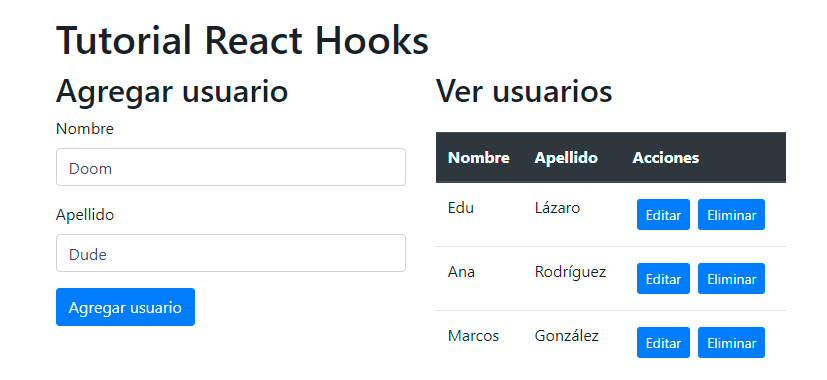Select the Rodríguez surname cell

point(570,272)
